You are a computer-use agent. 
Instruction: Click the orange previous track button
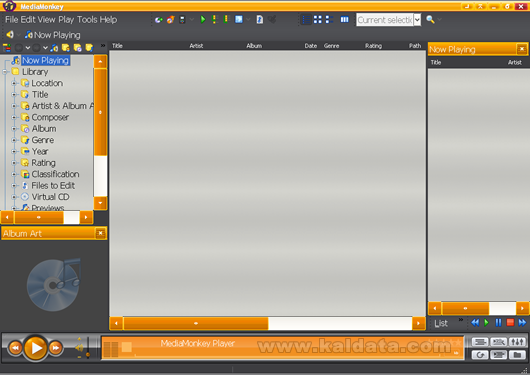pyautogui.click(x=15, y=348)
